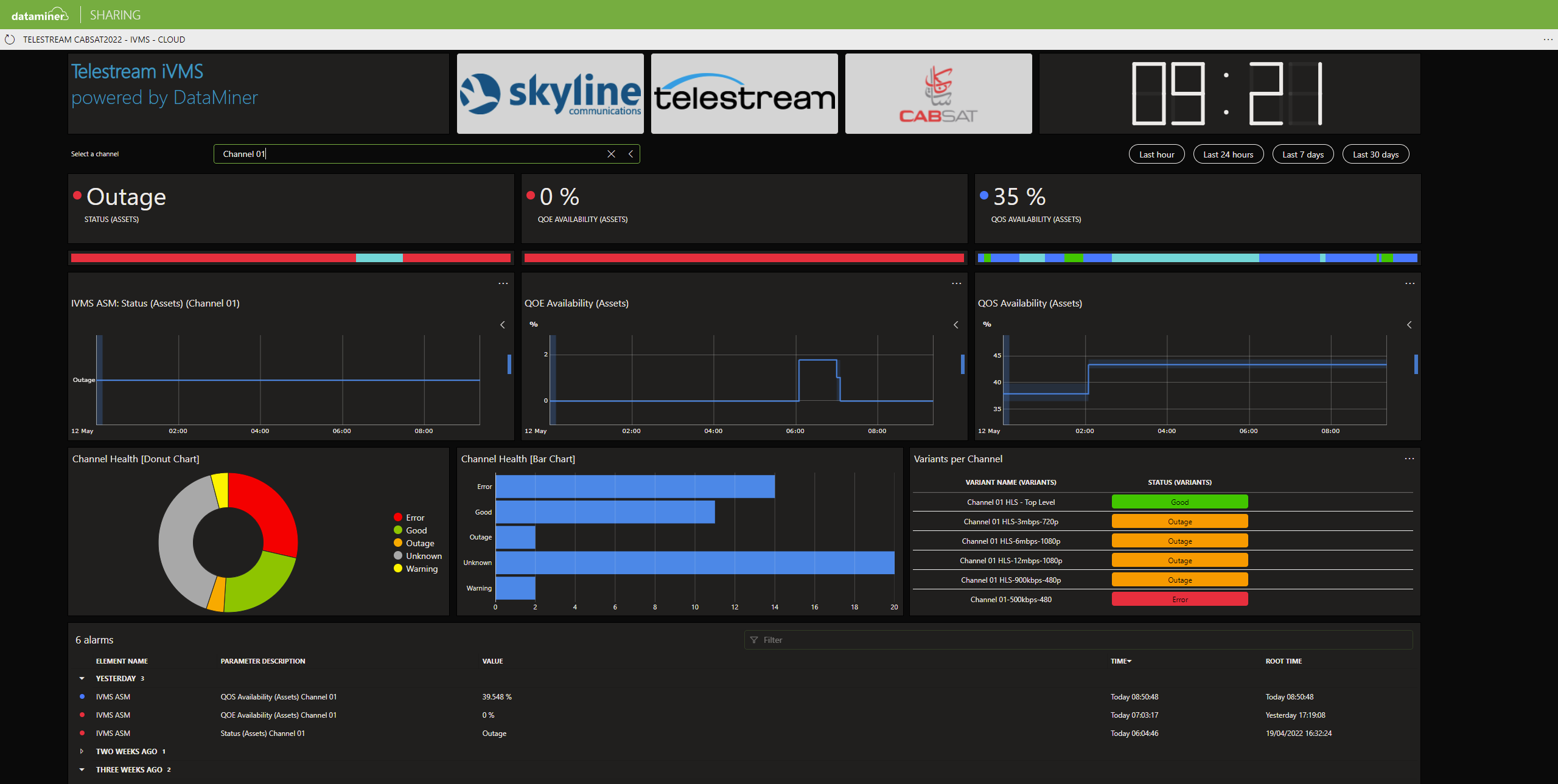The height and width of the screenshot is (784, 1558).
Task: Expand legend chevron of QOS Availability chart
Action: click(x=1410, y=325)
